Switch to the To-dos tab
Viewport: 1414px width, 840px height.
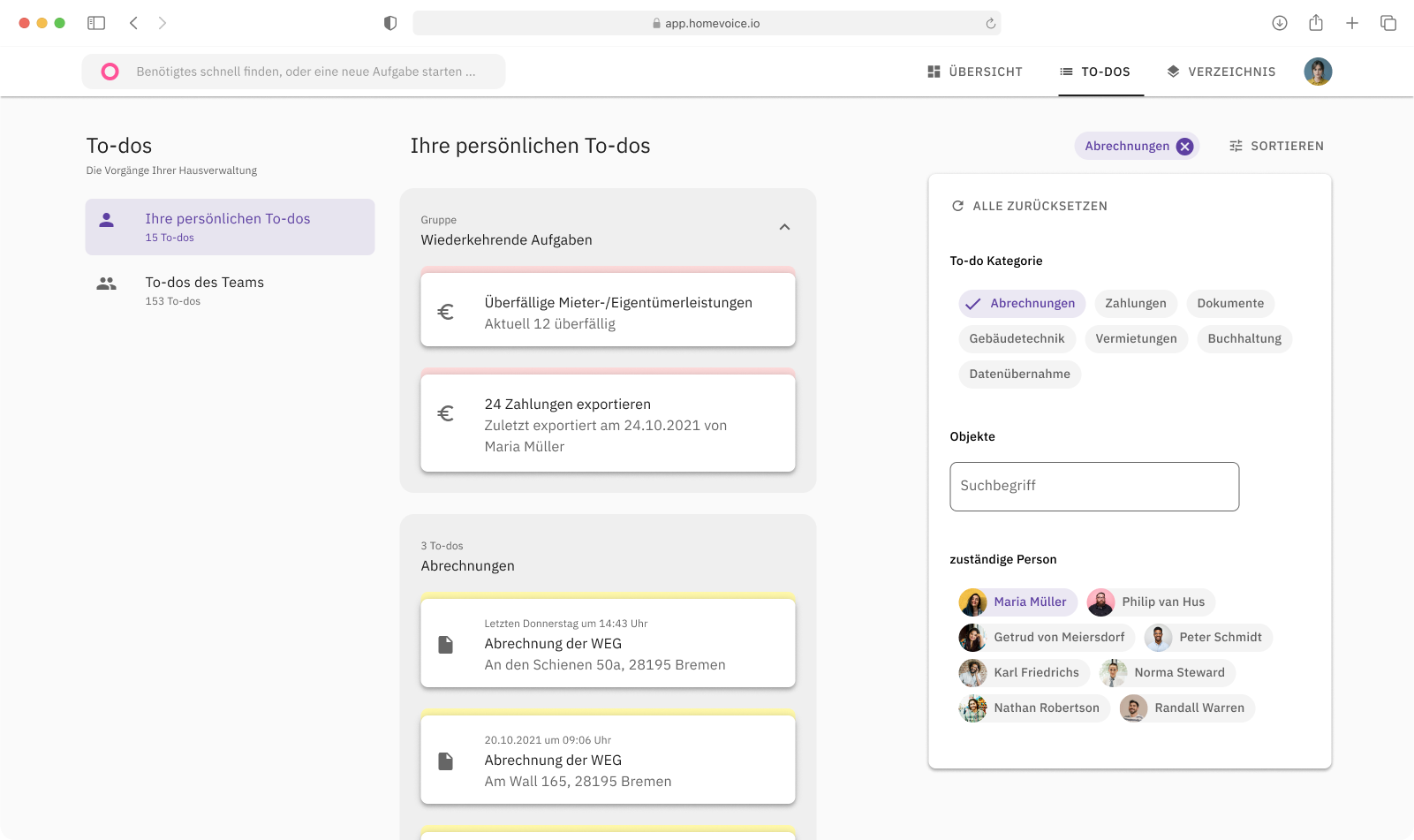(x=1107, y=72)
